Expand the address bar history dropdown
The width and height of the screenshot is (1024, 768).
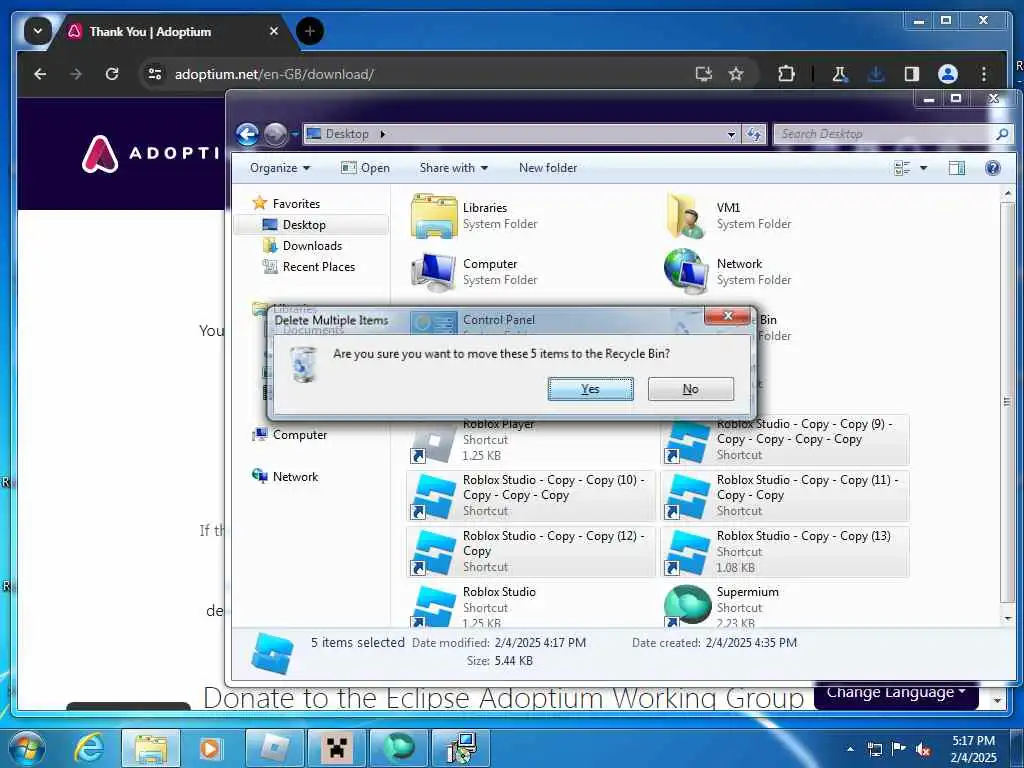[731, 134]
